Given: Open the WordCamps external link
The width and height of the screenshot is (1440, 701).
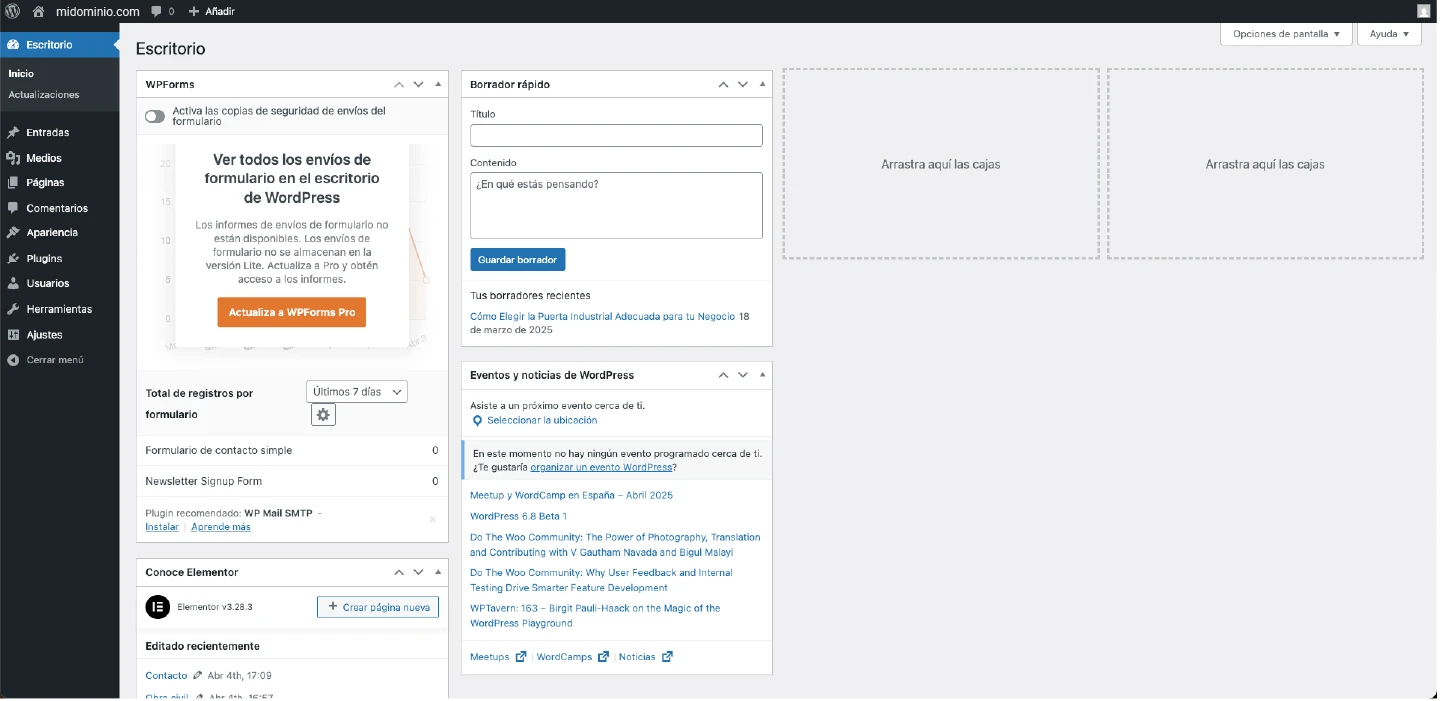Looking at the screenshot, I should point(572,657).
